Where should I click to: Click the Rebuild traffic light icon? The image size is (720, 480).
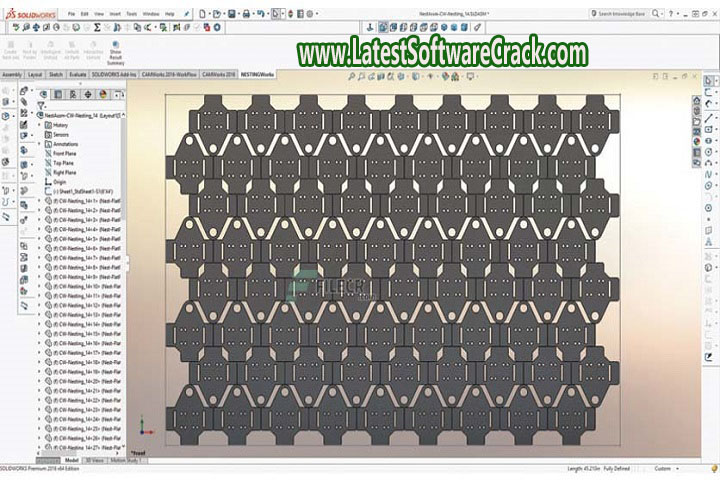click(290, 14)
